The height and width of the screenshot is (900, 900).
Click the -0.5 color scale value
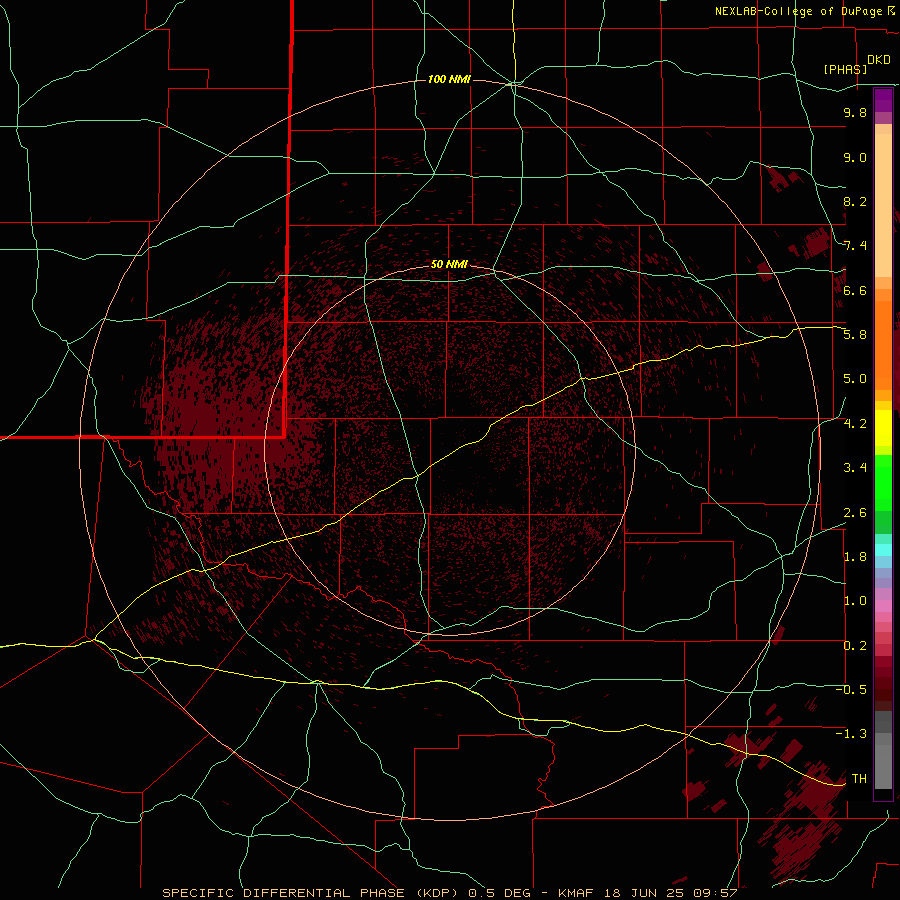[851, 690]
